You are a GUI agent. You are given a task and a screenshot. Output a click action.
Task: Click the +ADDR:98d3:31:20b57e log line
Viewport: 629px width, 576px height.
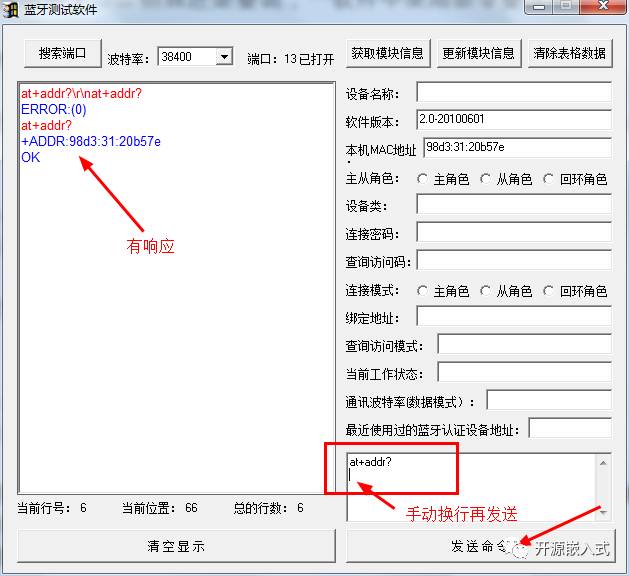coord(91,141)
